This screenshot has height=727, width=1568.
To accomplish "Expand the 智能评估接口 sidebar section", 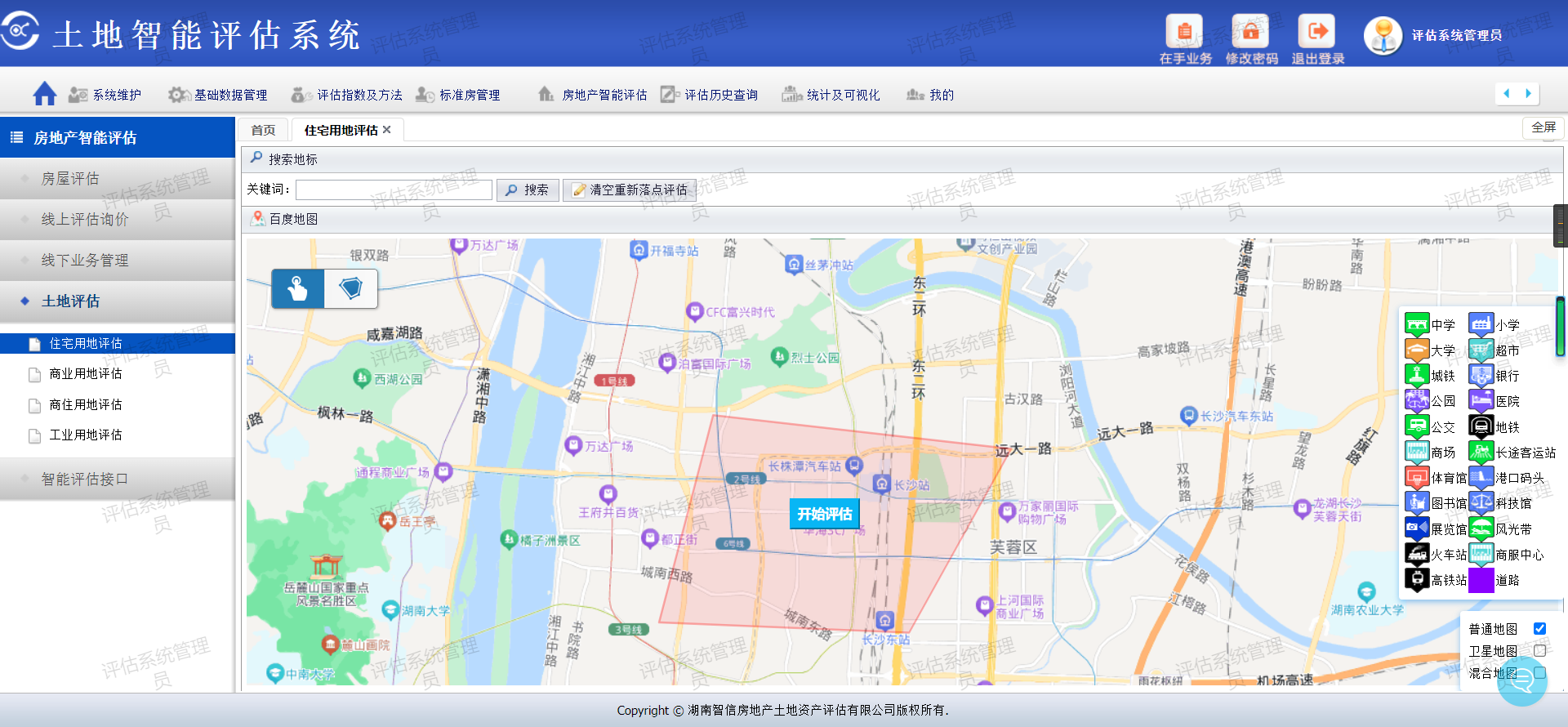I will (118, 479).
